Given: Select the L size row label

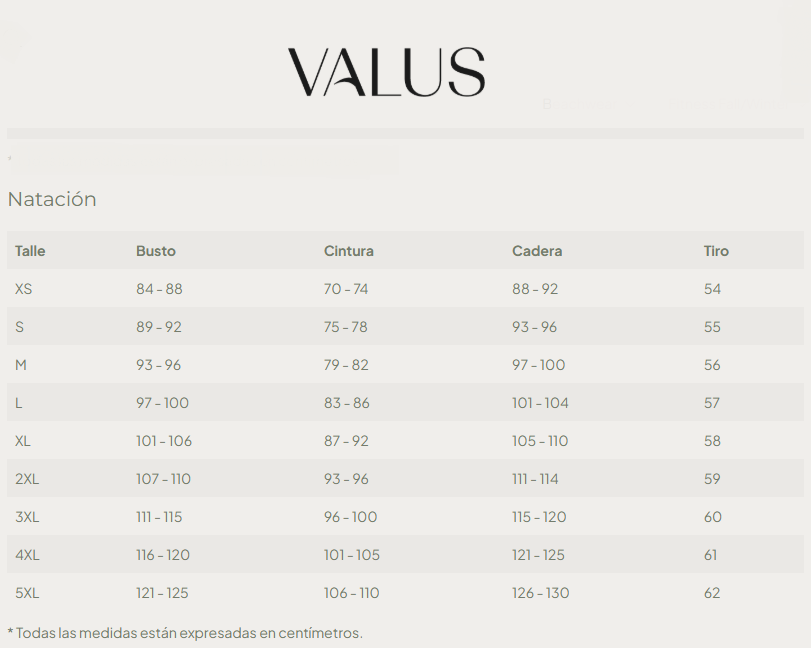Looking at the screenshot, I should [19, 403].
